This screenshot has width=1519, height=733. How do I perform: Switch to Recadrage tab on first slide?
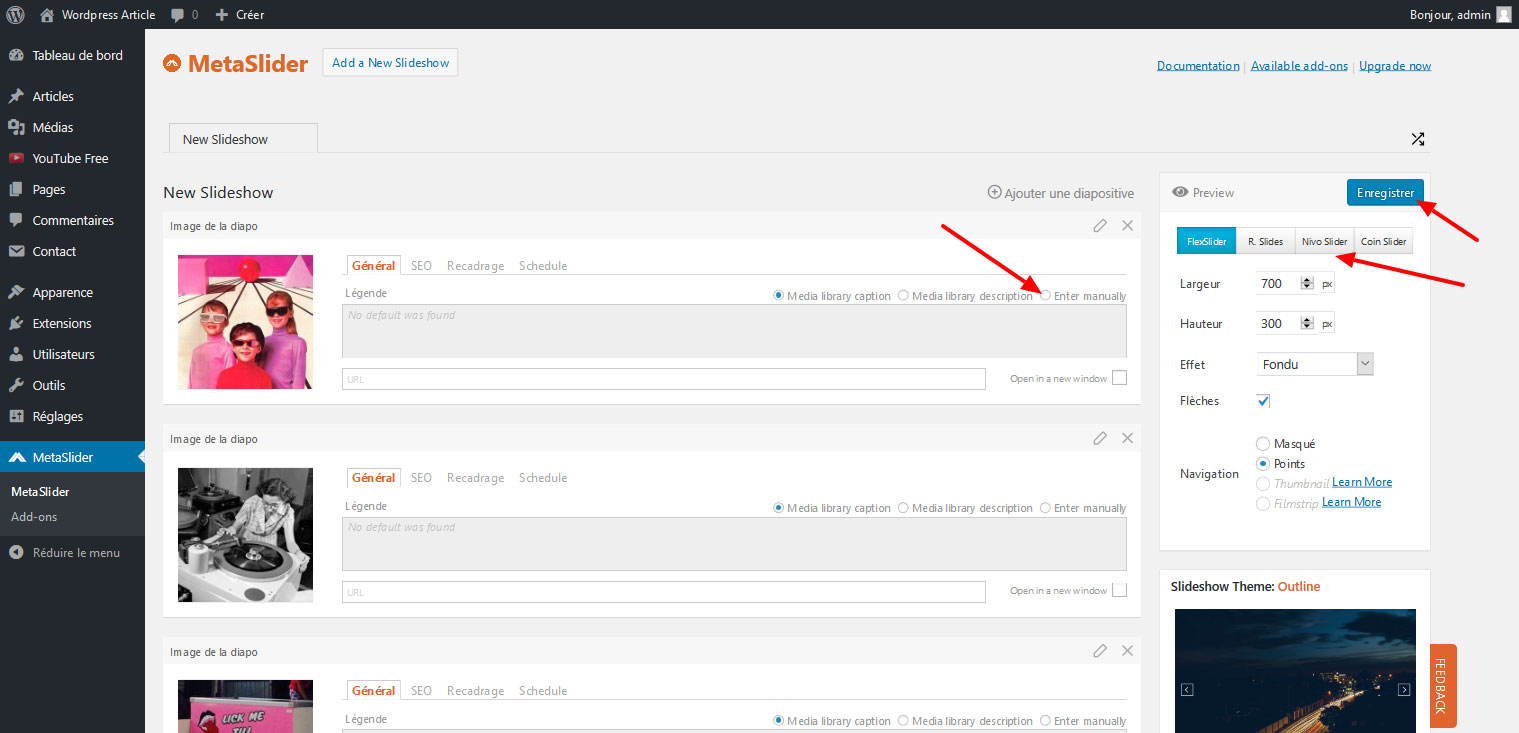475,265
